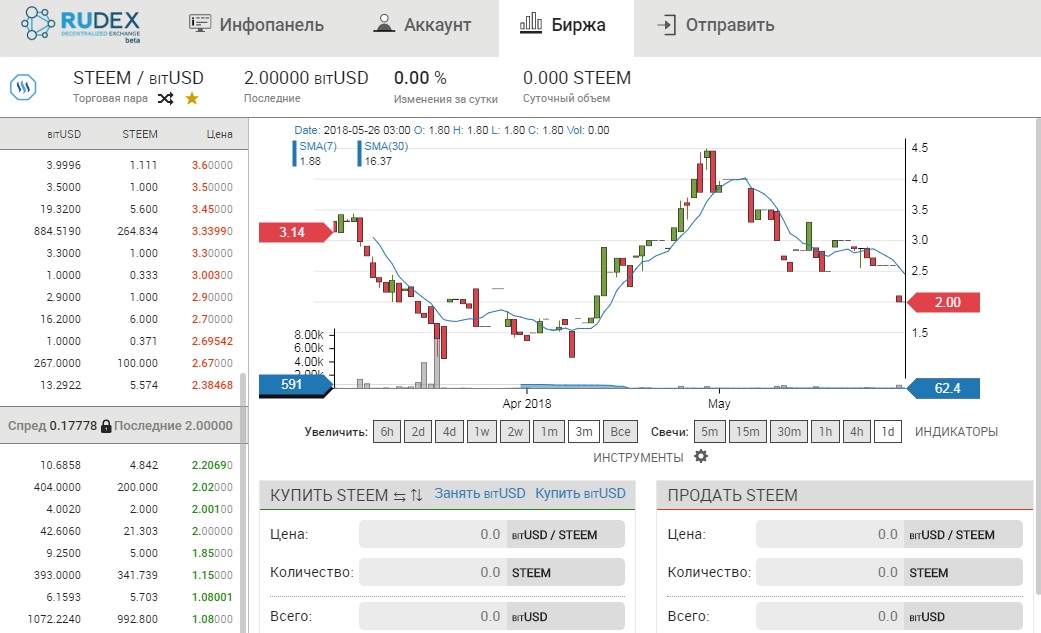Click the Купить bitUSD link

click(580, 494)
